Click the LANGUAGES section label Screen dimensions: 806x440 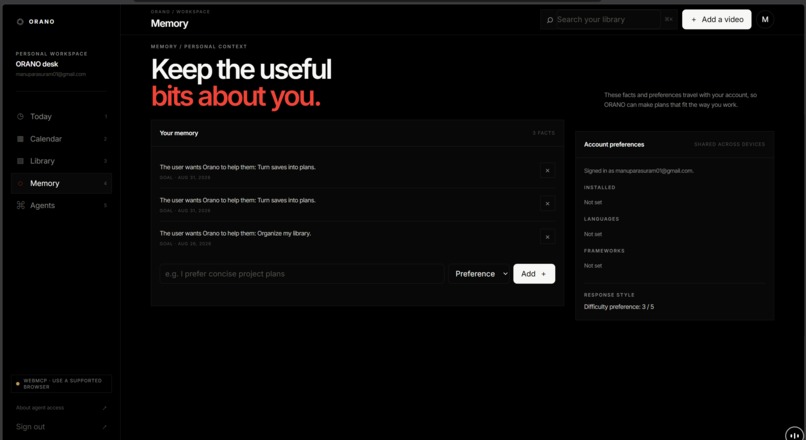(601, 219)
